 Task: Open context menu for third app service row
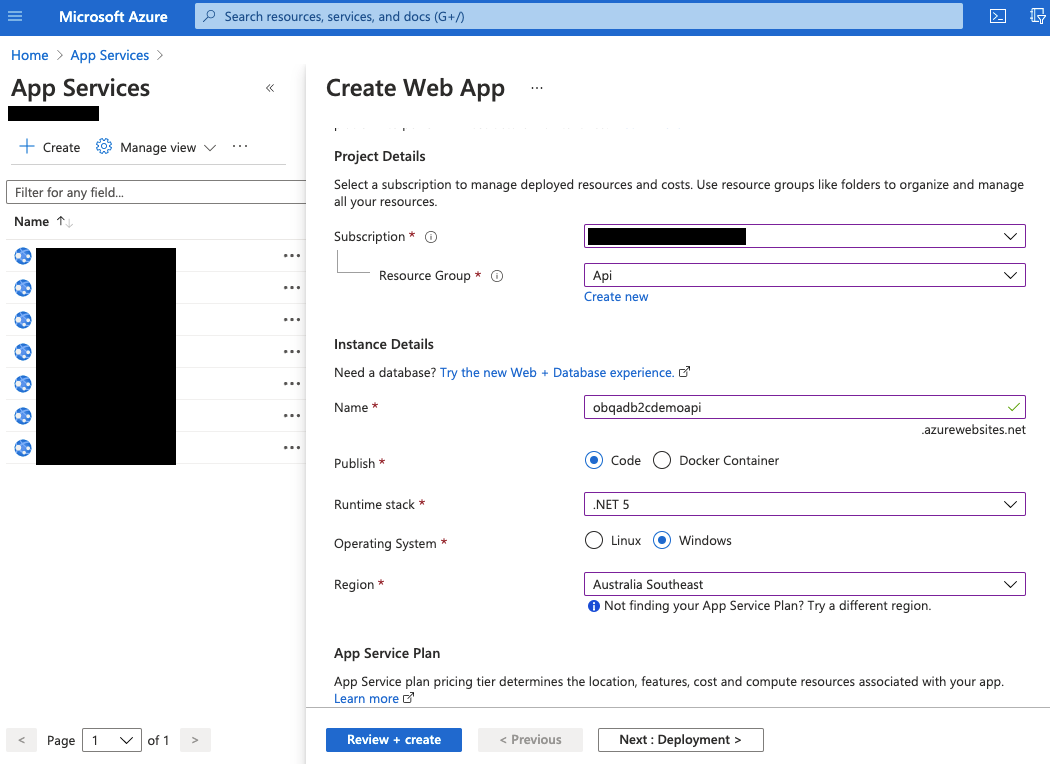click(x=292, y=319)
